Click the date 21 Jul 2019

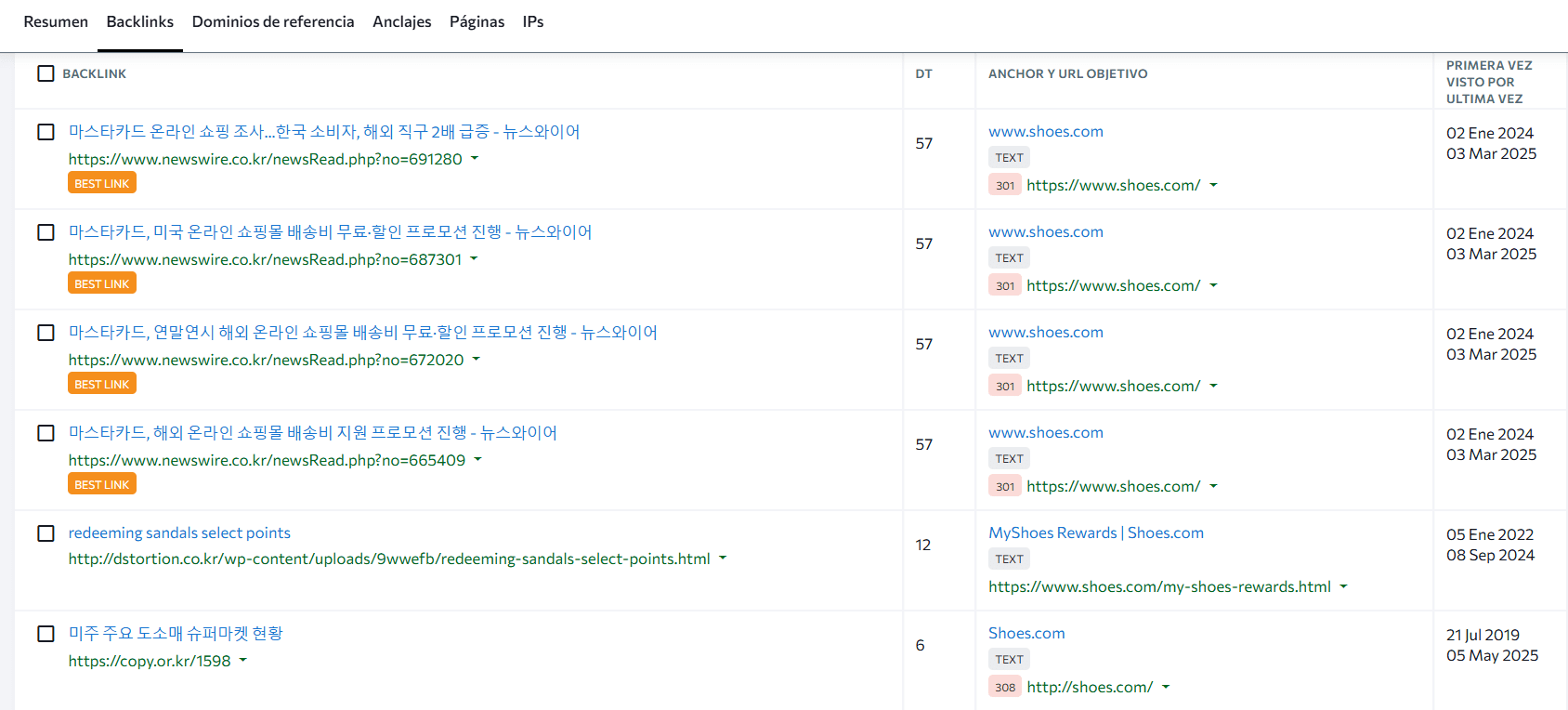click(x=1483, y=635)
